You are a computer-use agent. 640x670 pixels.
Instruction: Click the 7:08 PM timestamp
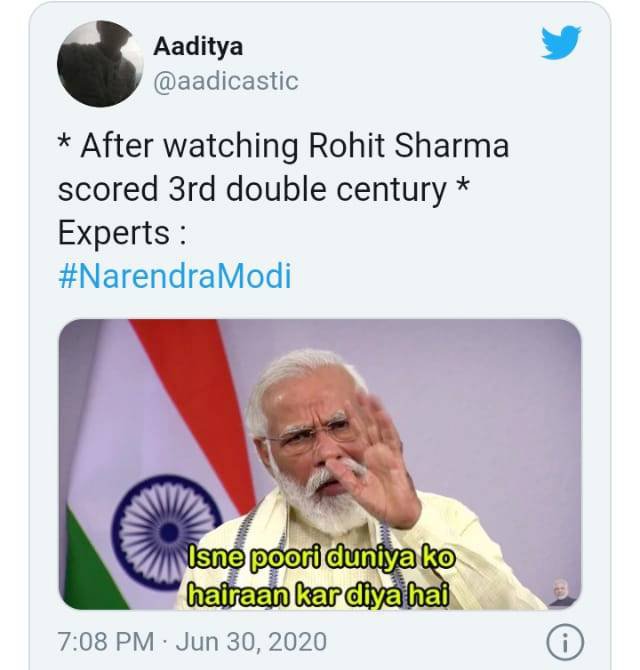click(106, 642)
